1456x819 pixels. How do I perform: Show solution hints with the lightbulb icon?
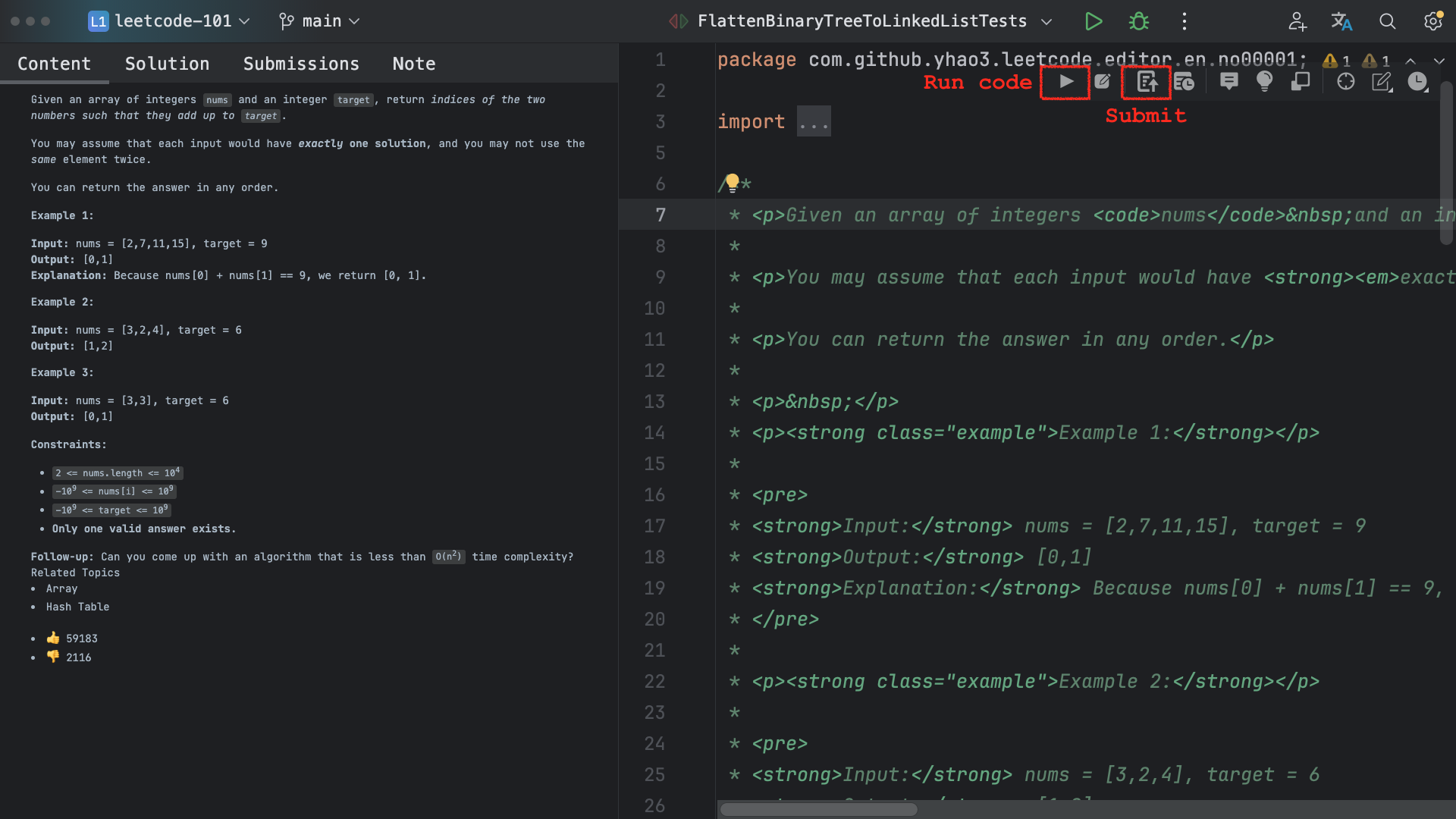[x=1264, y=82]
